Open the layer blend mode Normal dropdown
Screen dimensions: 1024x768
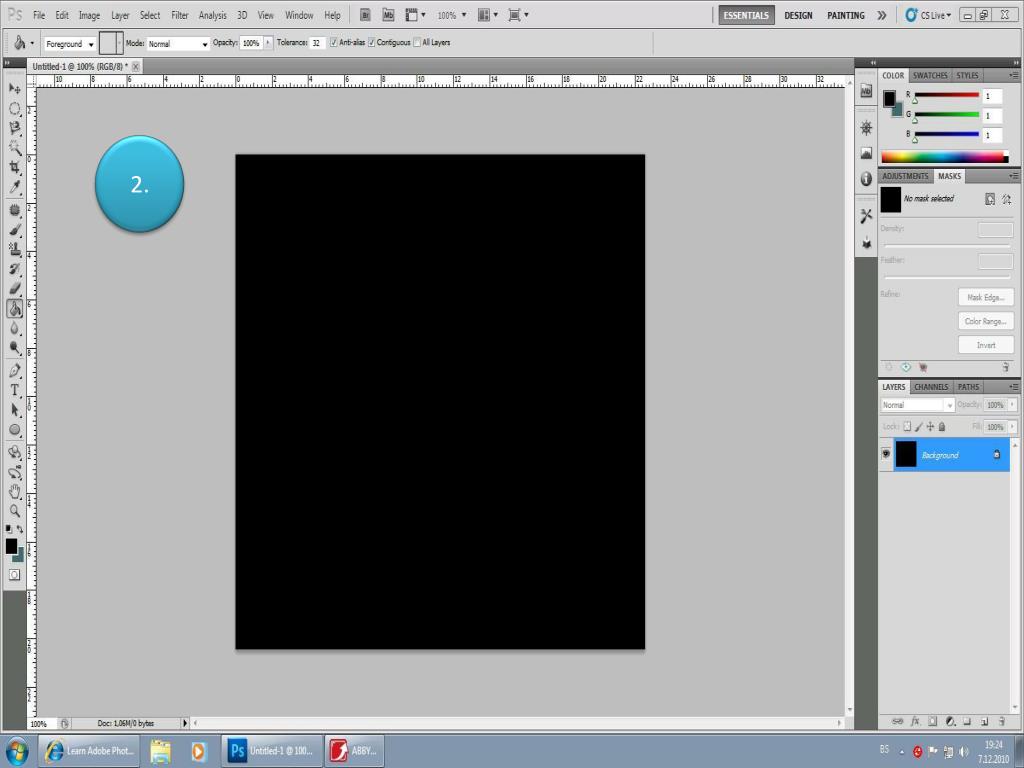(x=917, y=405)
